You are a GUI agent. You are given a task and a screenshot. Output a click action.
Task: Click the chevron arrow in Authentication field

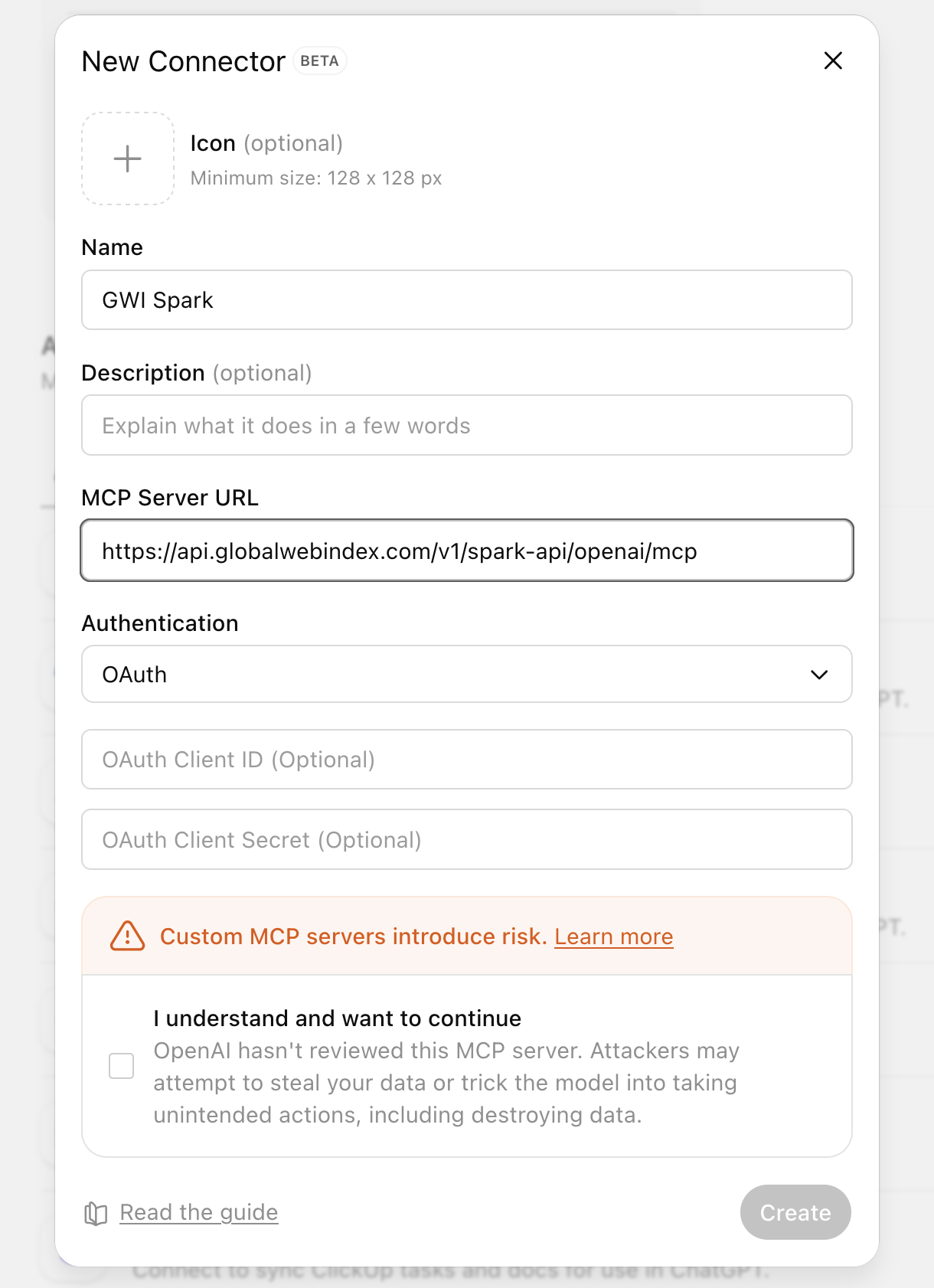[x=819, y=675]
